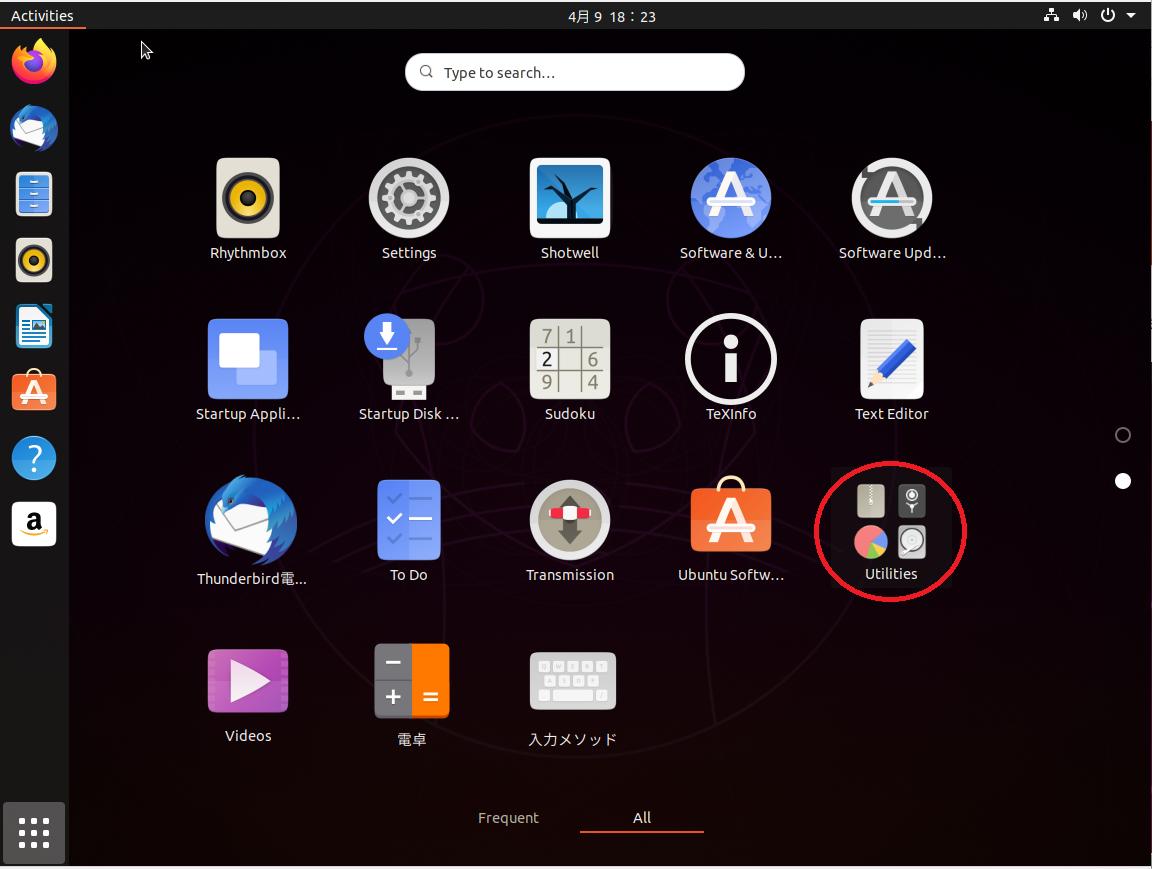Start the Sudoku game

569,369
